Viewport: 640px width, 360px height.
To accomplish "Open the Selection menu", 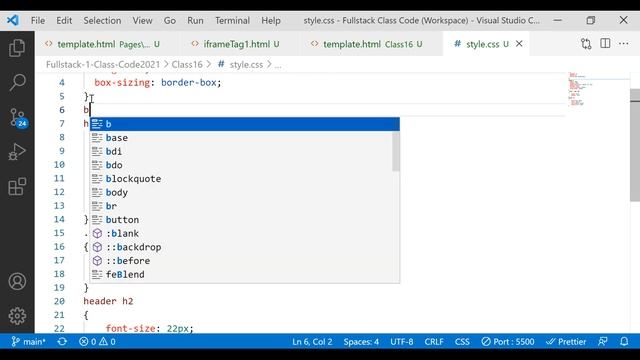I will tap(102, 20).
